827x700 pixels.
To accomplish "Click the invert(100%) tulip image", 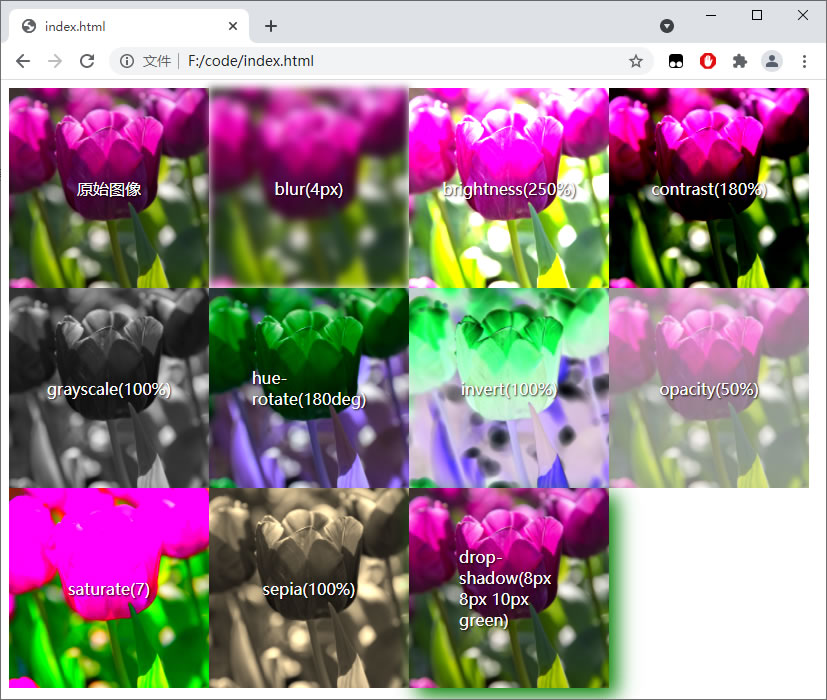I will [x=508, y=388].
